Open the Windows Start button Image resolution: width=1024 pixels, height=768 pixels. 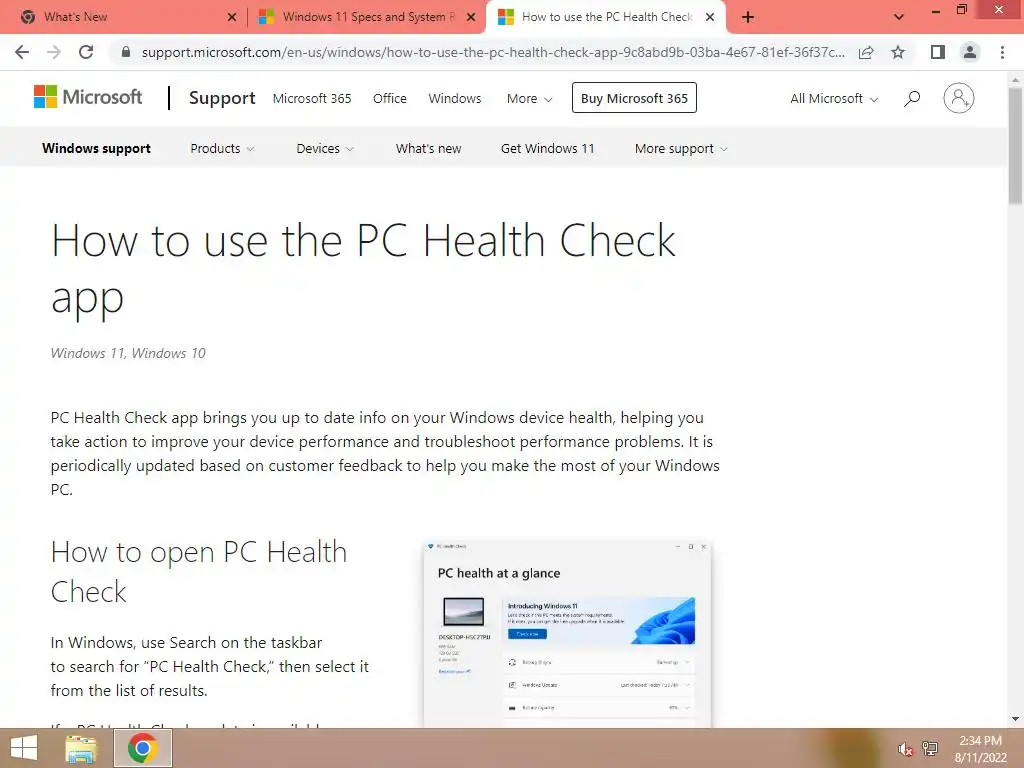coord(24,748)
